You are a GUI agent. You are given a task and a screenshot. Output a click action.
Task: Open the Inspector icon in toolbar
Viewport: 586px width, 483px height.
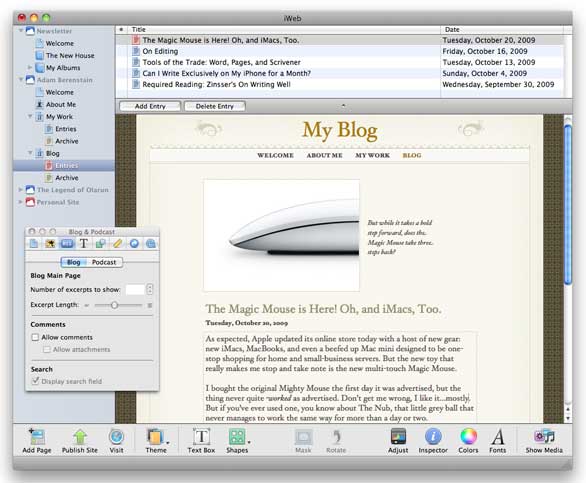pyautogui.click(x=433, y=437)
